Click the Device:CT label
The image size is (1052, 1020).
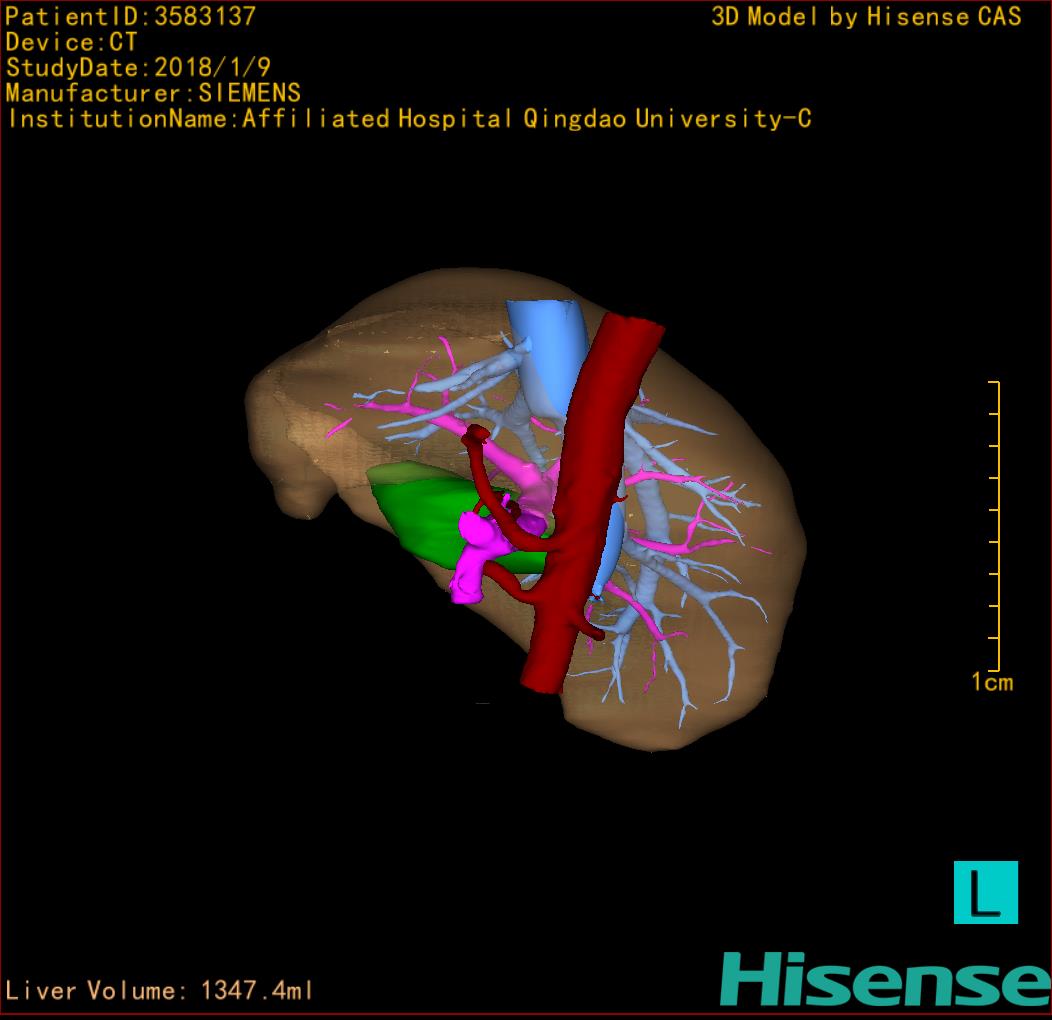(x=71, y=42)
